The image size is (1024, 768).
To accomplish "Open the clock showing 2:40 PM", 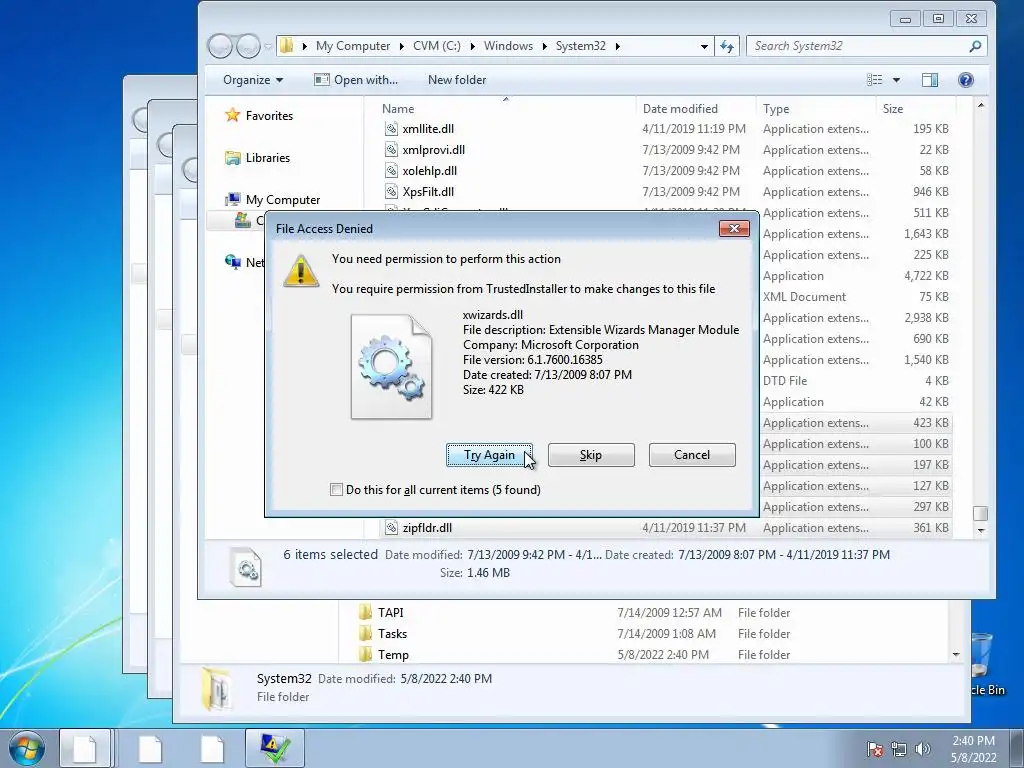I will click(x=973, y=749).
